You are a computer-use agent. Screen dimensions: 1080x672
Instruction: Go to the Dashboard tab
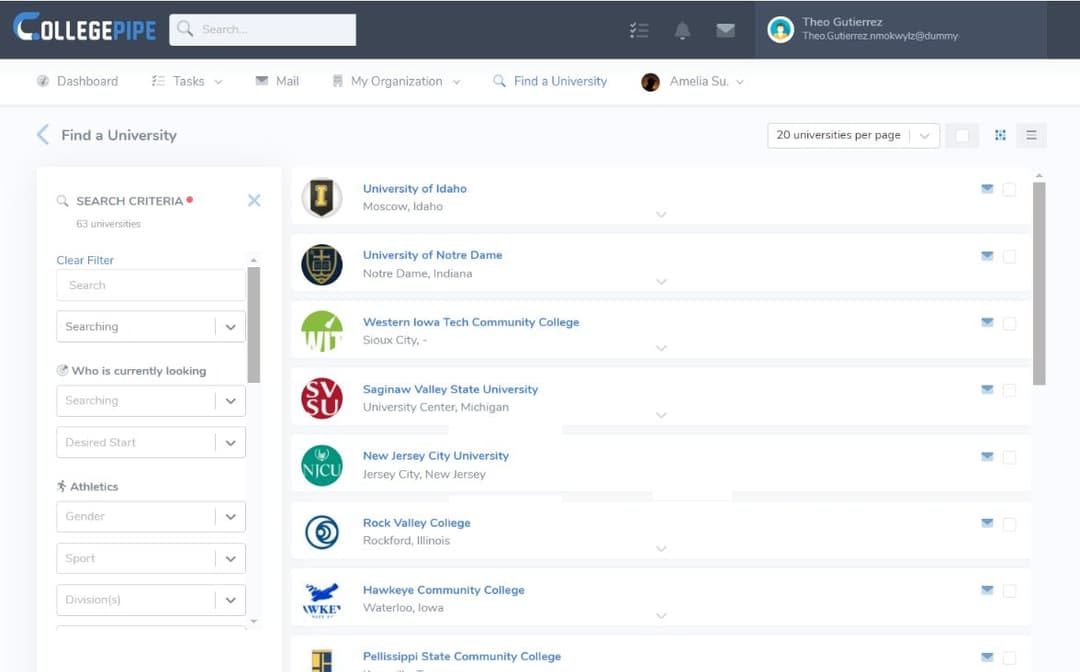[x=87, y=81]
